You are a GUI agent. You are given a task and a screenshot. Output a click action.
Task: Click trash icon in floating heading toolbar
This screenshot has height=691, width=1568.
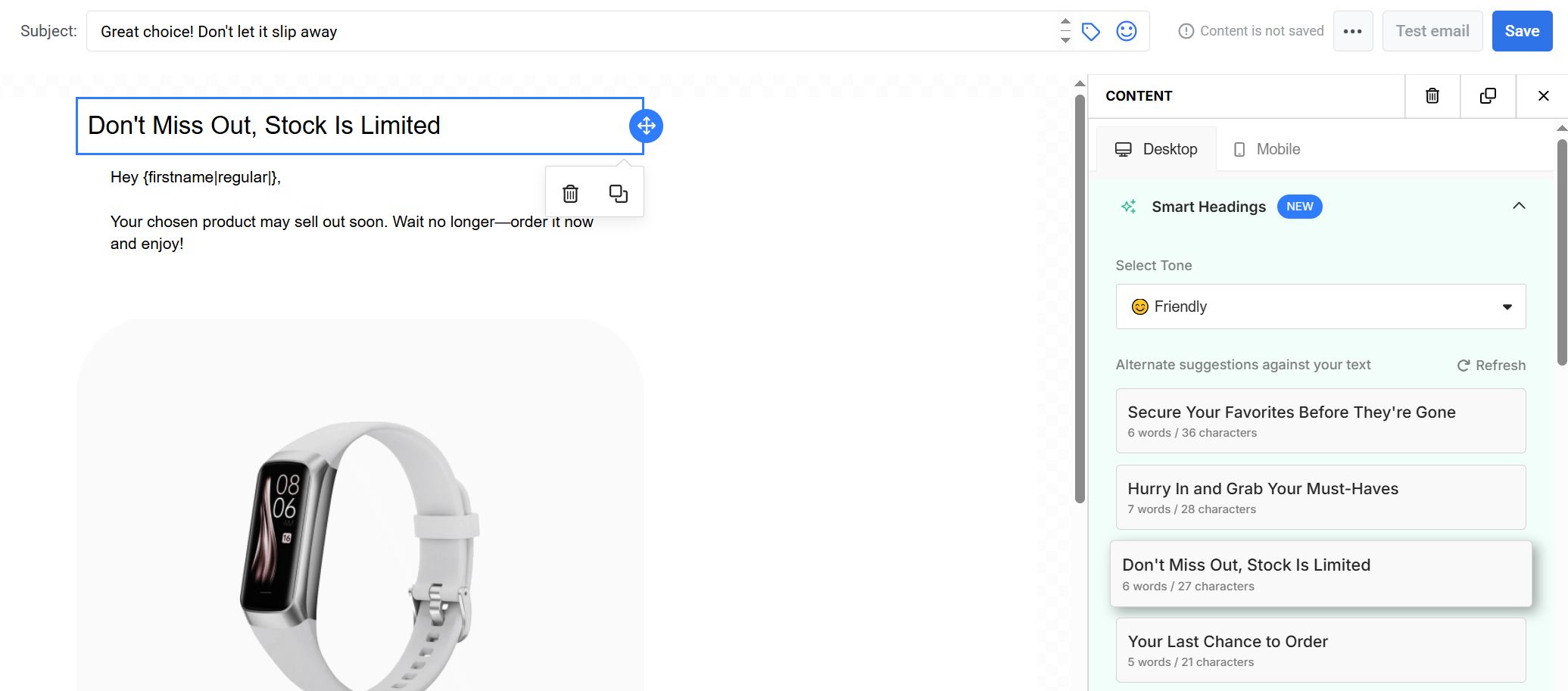[570, 194]
